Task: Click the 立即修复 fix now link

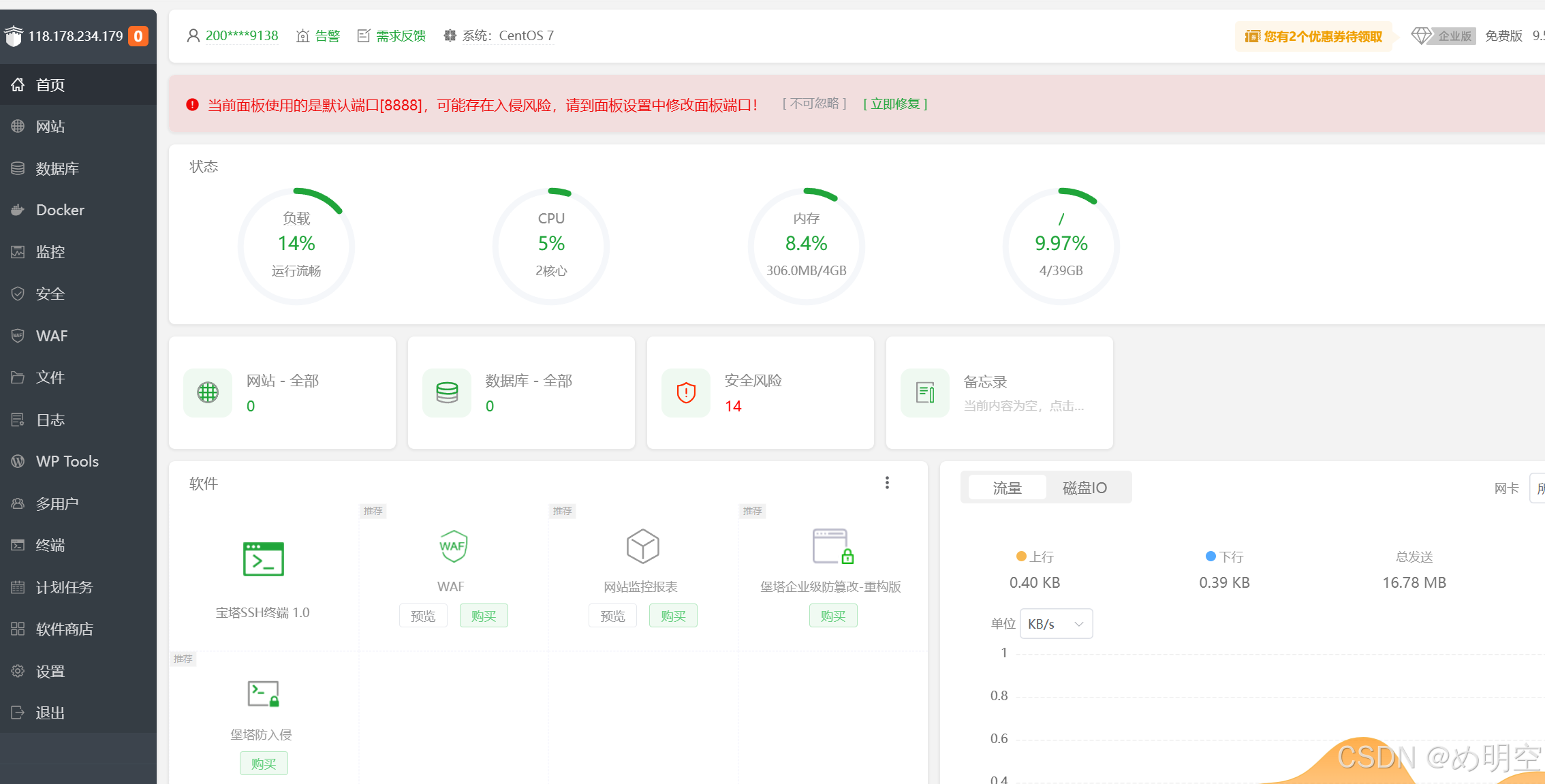Action: [x=895, y=104]
